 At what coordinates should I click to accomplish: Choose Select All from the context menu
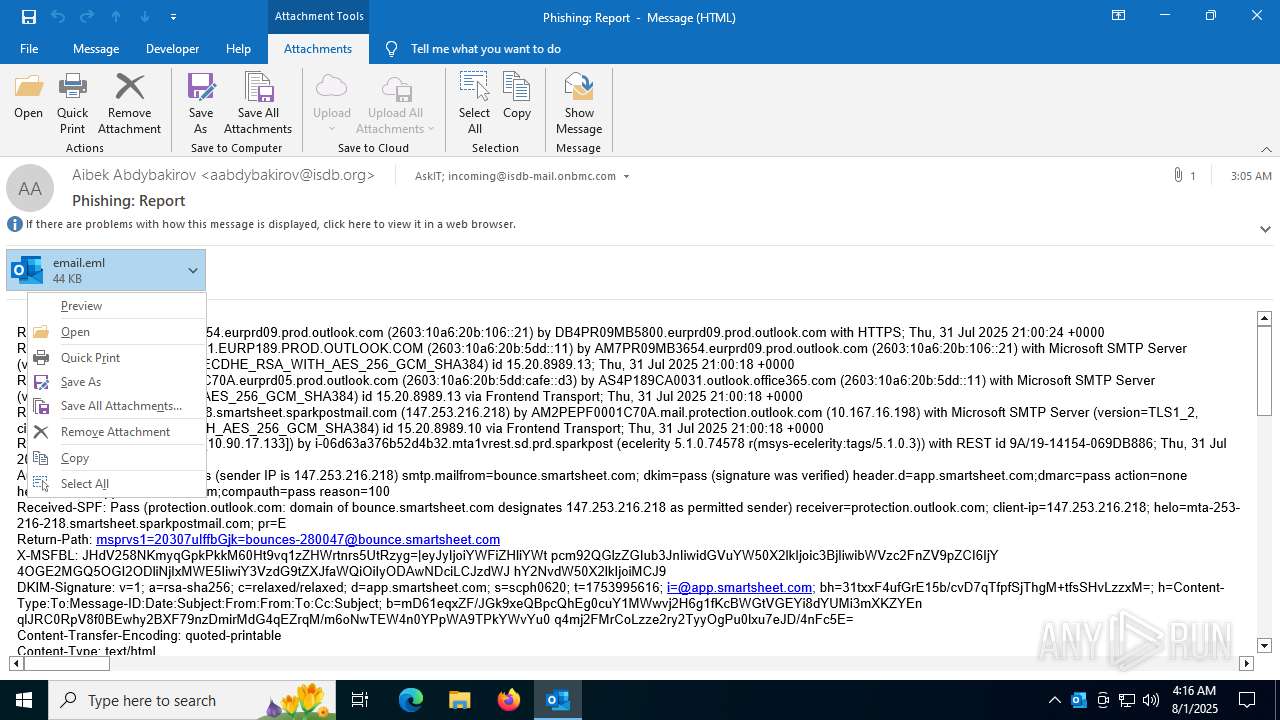pos(117,484)
